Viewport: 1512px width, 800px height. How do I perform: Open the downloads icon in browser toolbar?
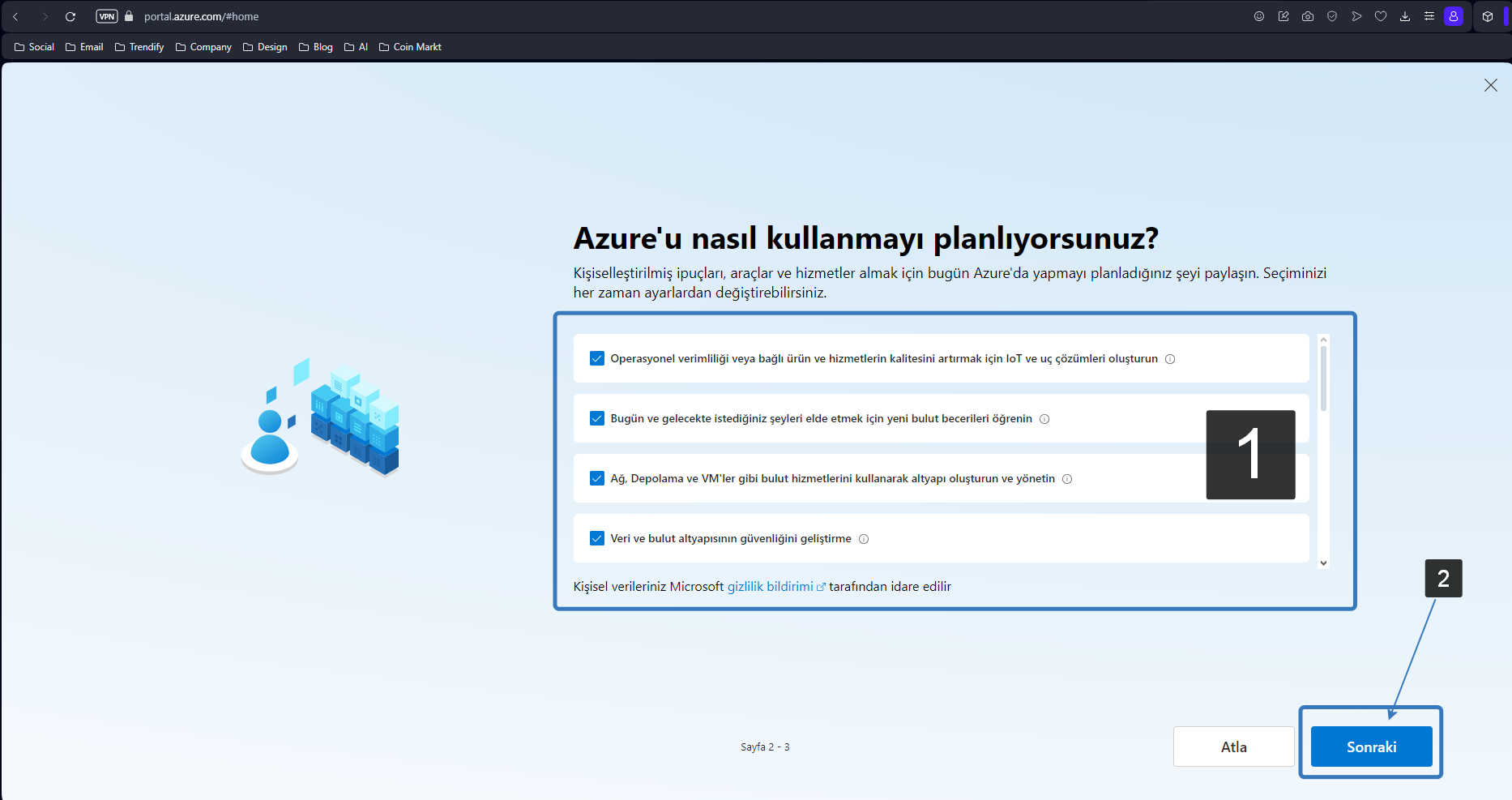click(x=1405, y=16)
